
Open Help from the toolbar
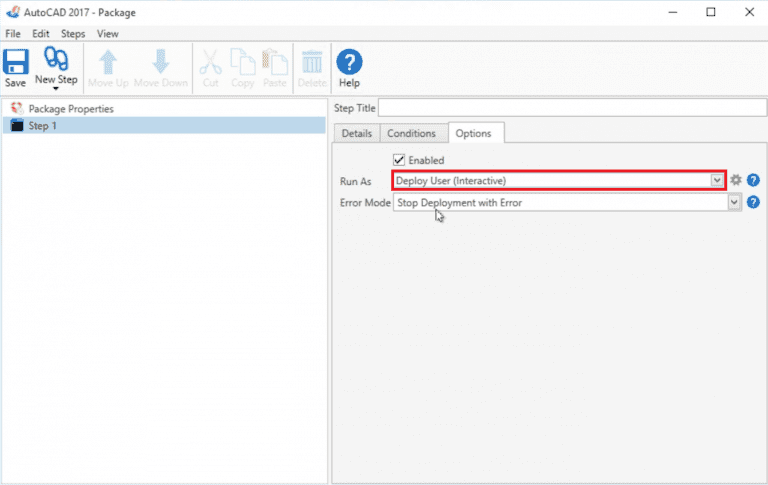[x=349, y=68]
